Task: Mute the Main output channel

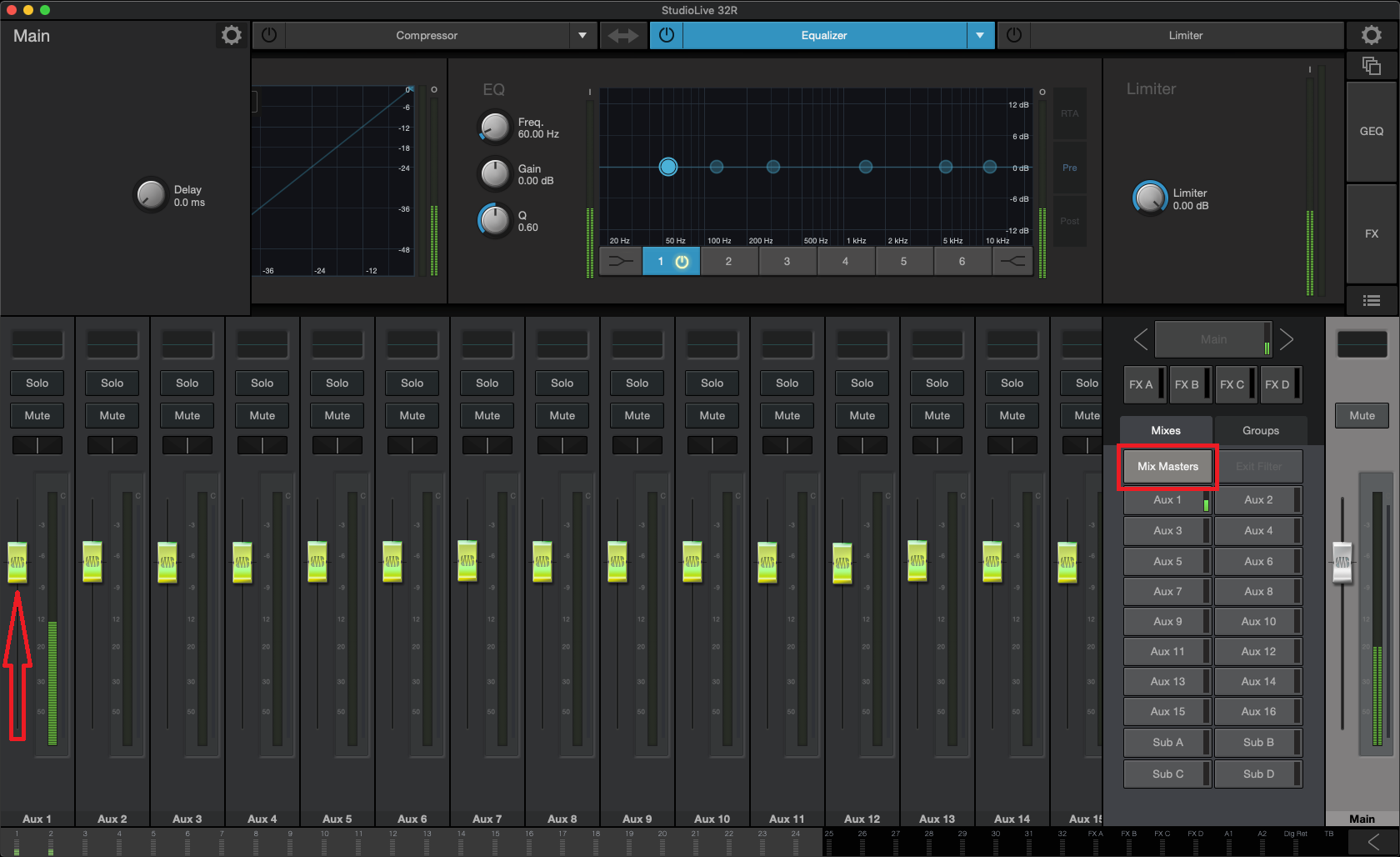Action: click(x=1362, y=415)
